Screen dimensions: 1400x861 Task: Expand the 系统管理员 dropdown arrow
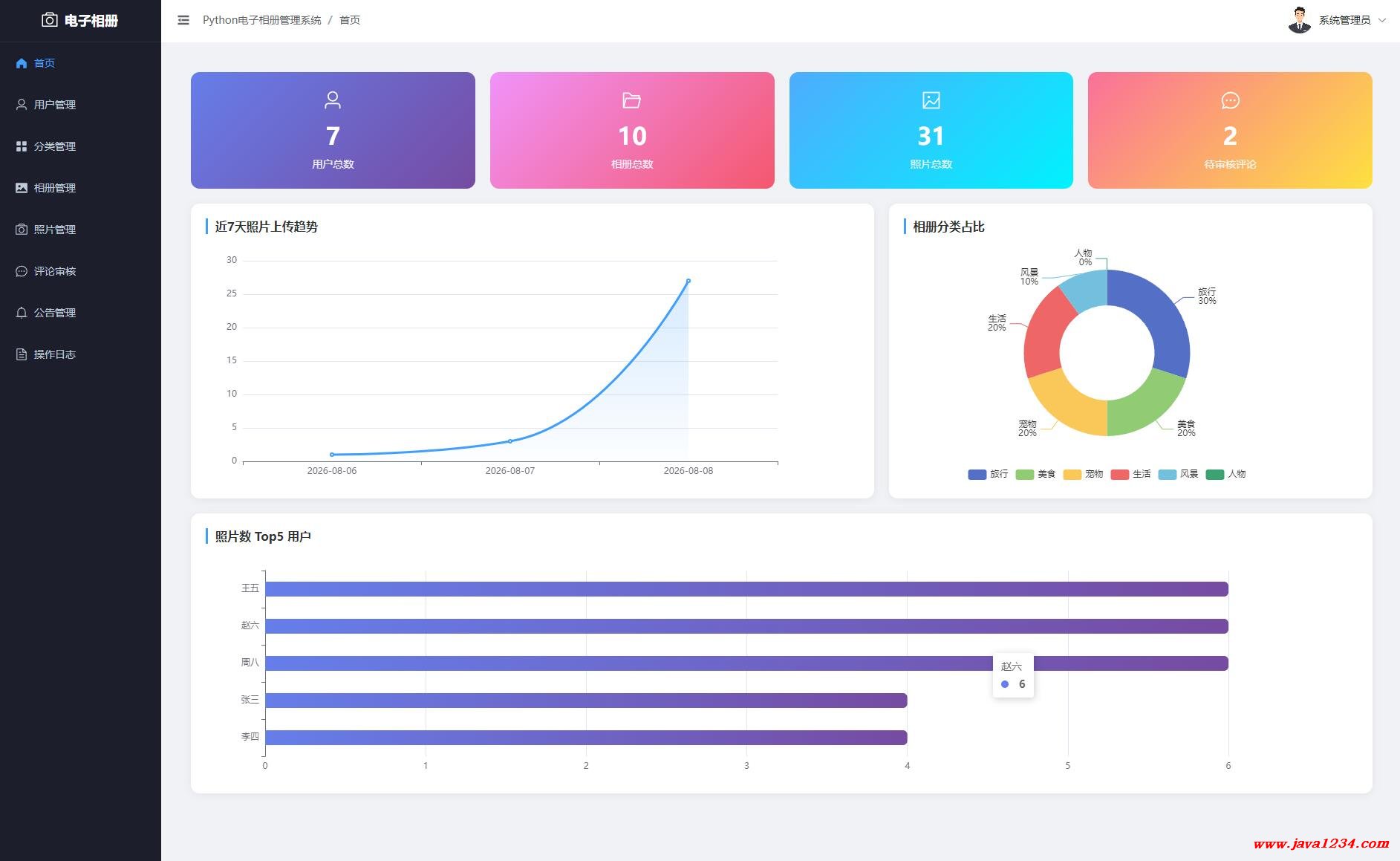[1382, 20]
